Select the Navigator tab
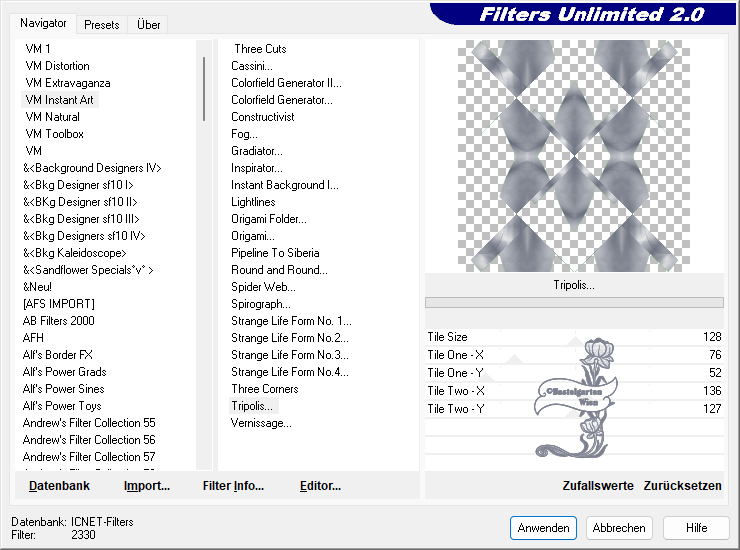This screenshot has width=740, height=550. (44, 23)
